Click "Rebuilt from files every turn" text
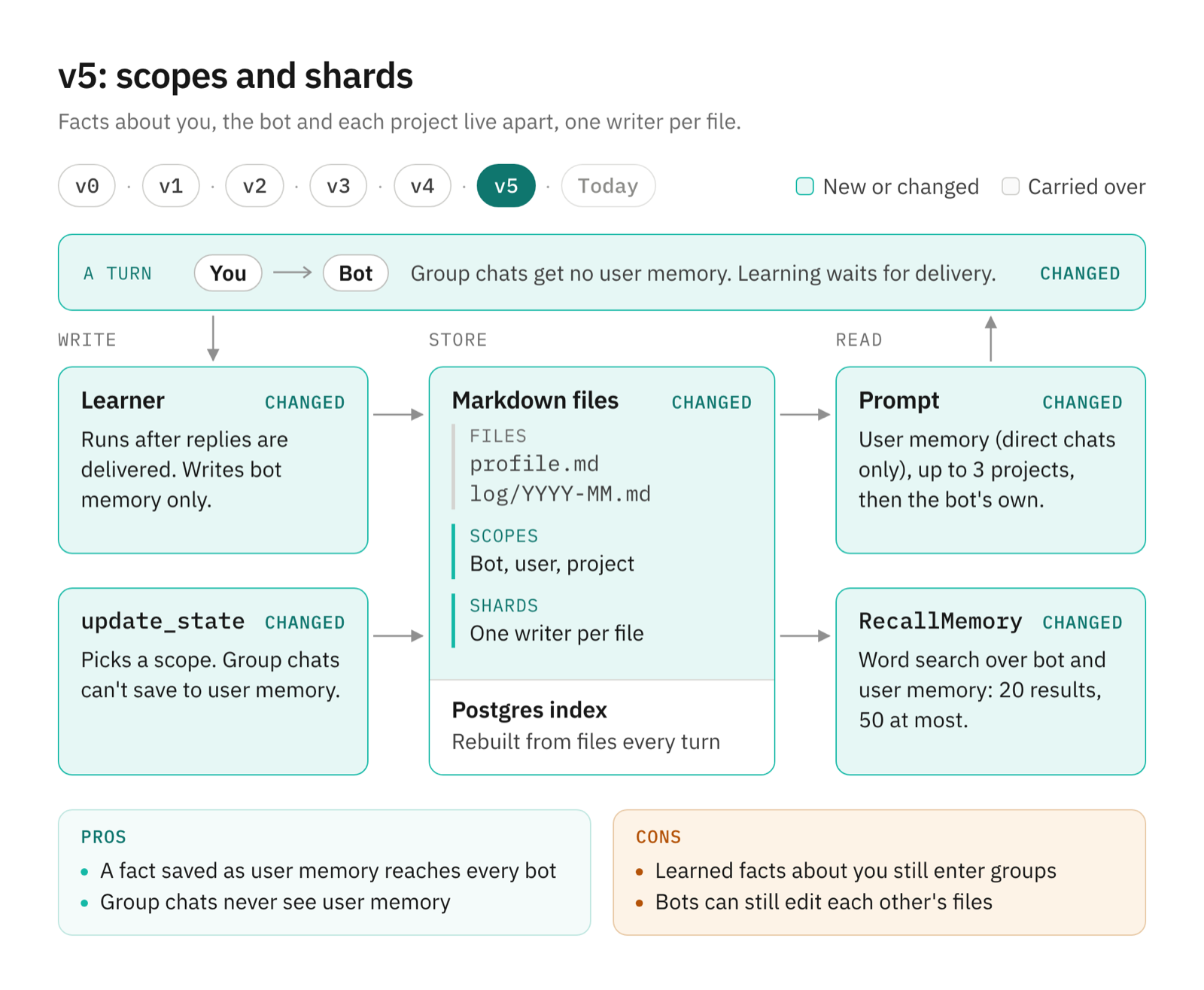Viewport: 1204px width, 990px height. pos(585,742)
